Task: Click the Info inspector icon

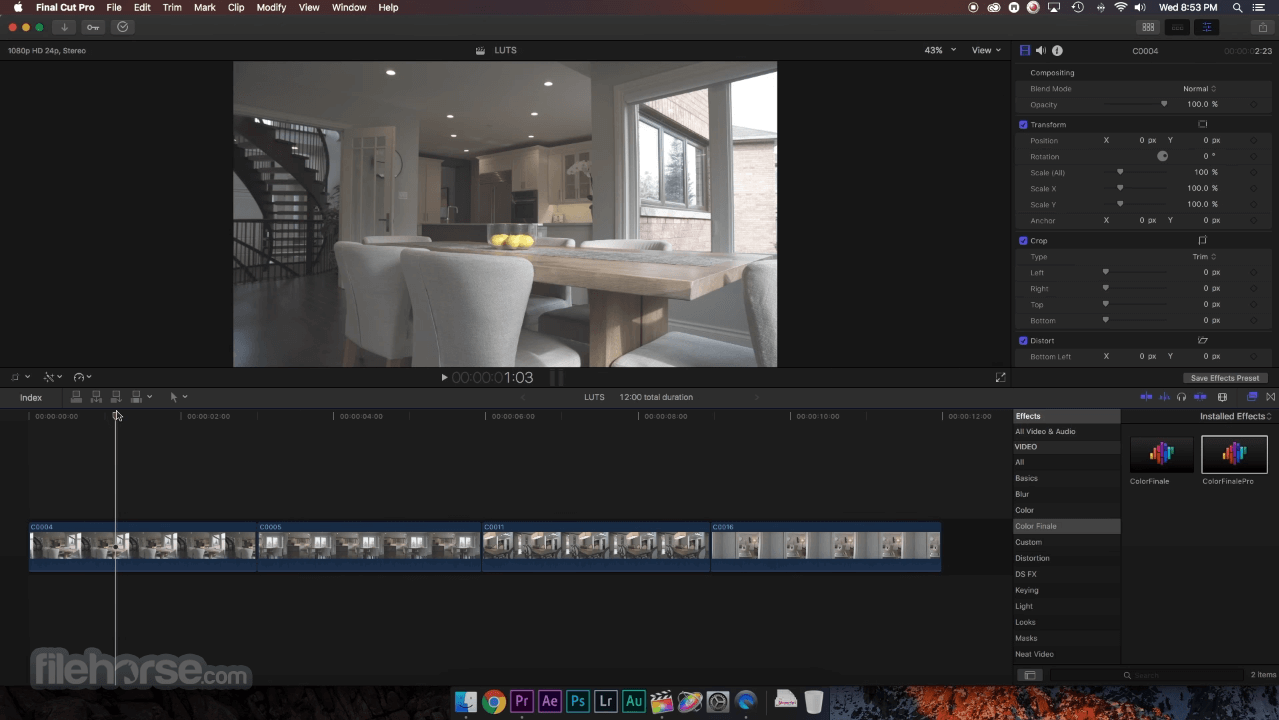Action: click(x=1057, y=50)
